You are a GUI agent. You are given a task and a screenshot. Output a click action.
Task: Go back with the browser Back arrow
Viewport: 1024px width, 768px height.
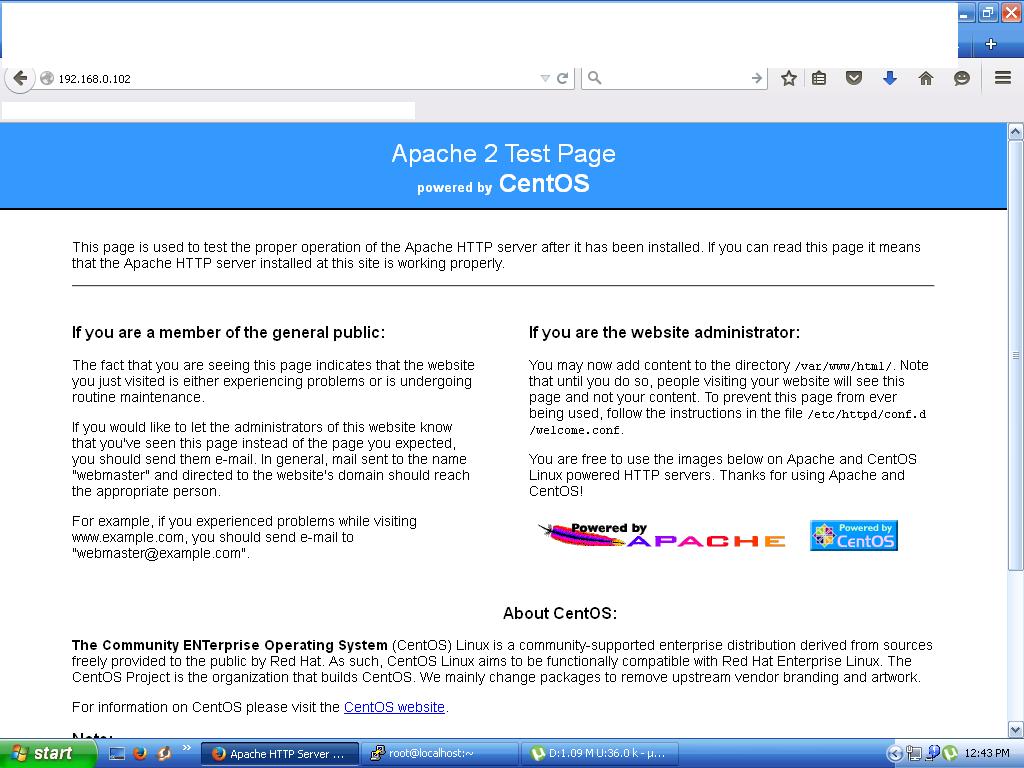pos(20,78)
